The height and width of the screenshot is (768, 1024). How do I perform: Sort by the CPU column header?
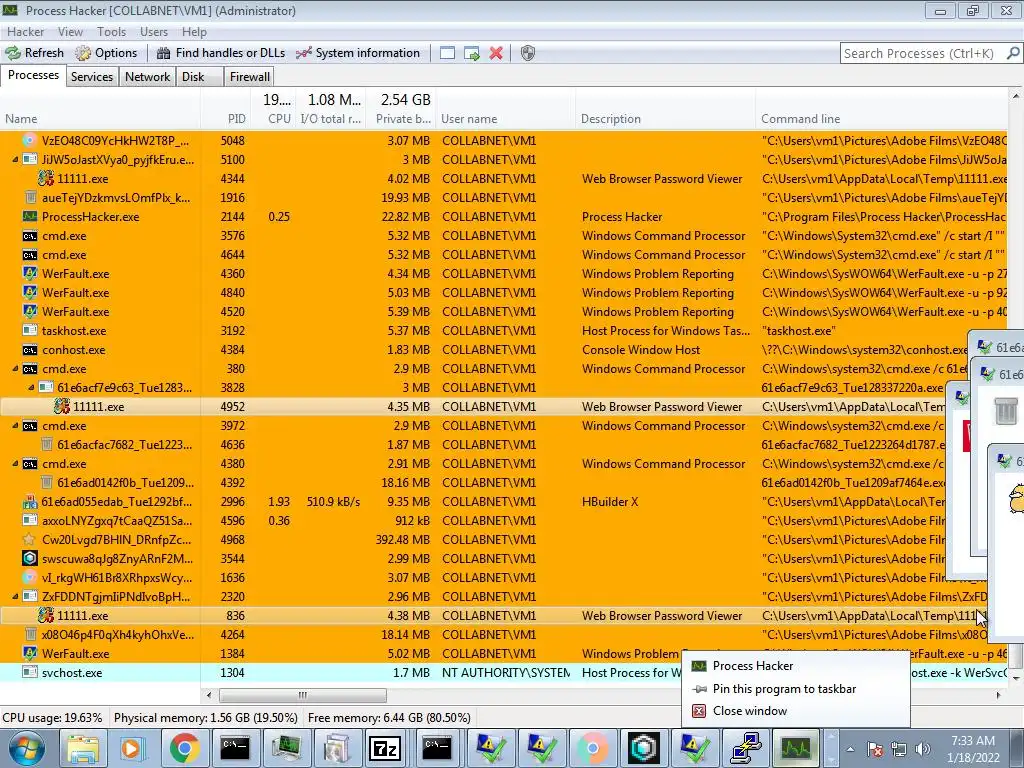(x=273, y=119)
